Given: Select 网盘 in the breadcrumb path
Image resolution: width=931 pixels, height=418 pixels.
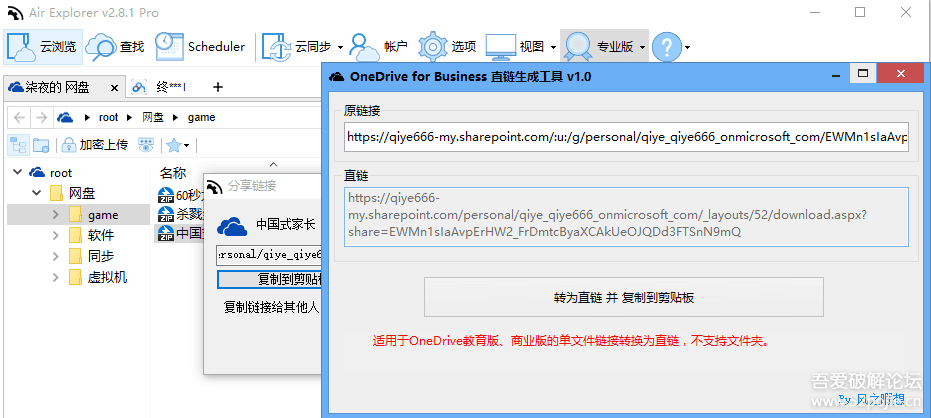Looking at the screenshot, I should click(x=153, y=118).
